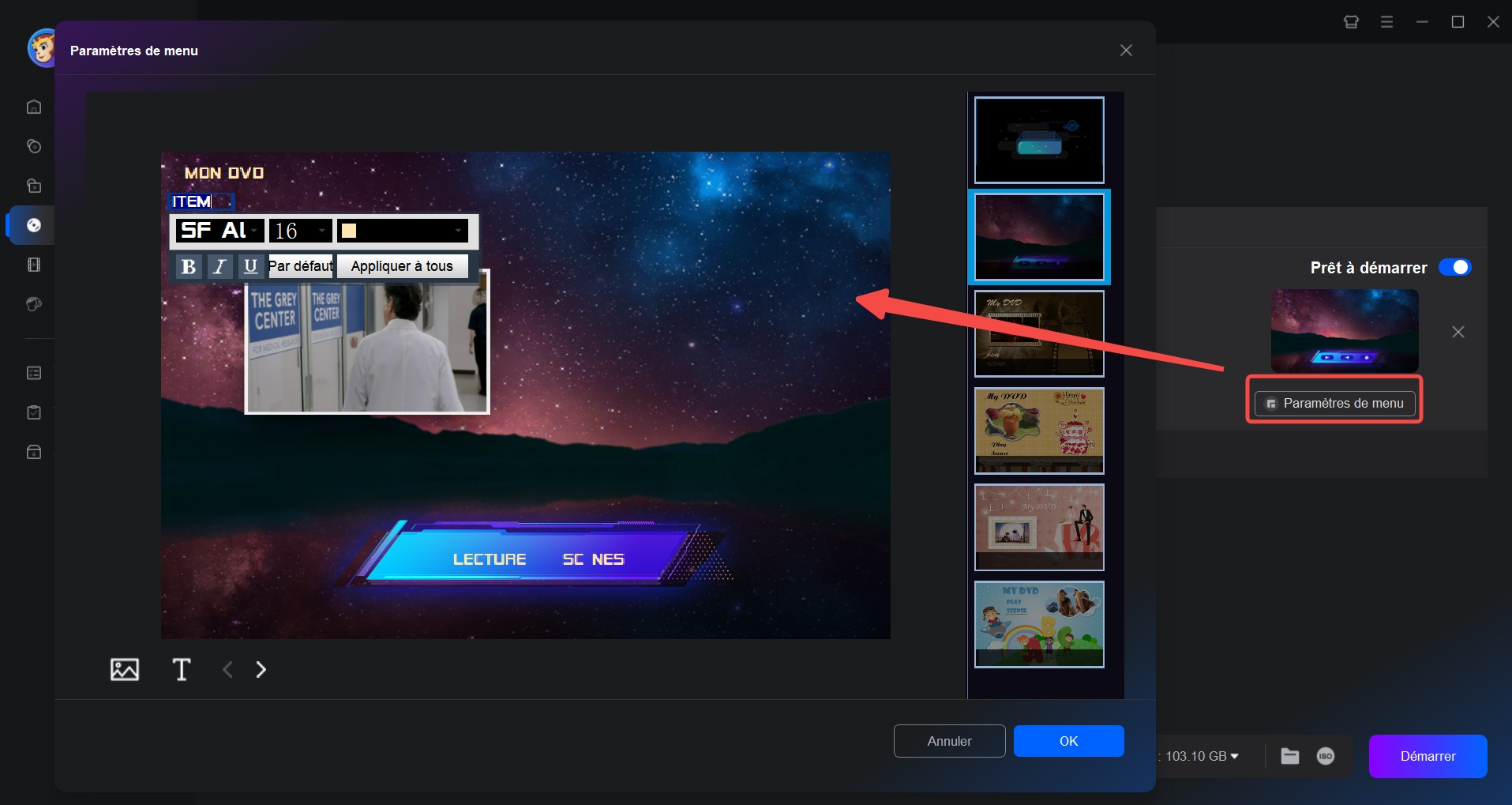Minimize the main application window
Screen dimensions: 1512x805
tap(1422, 22)
